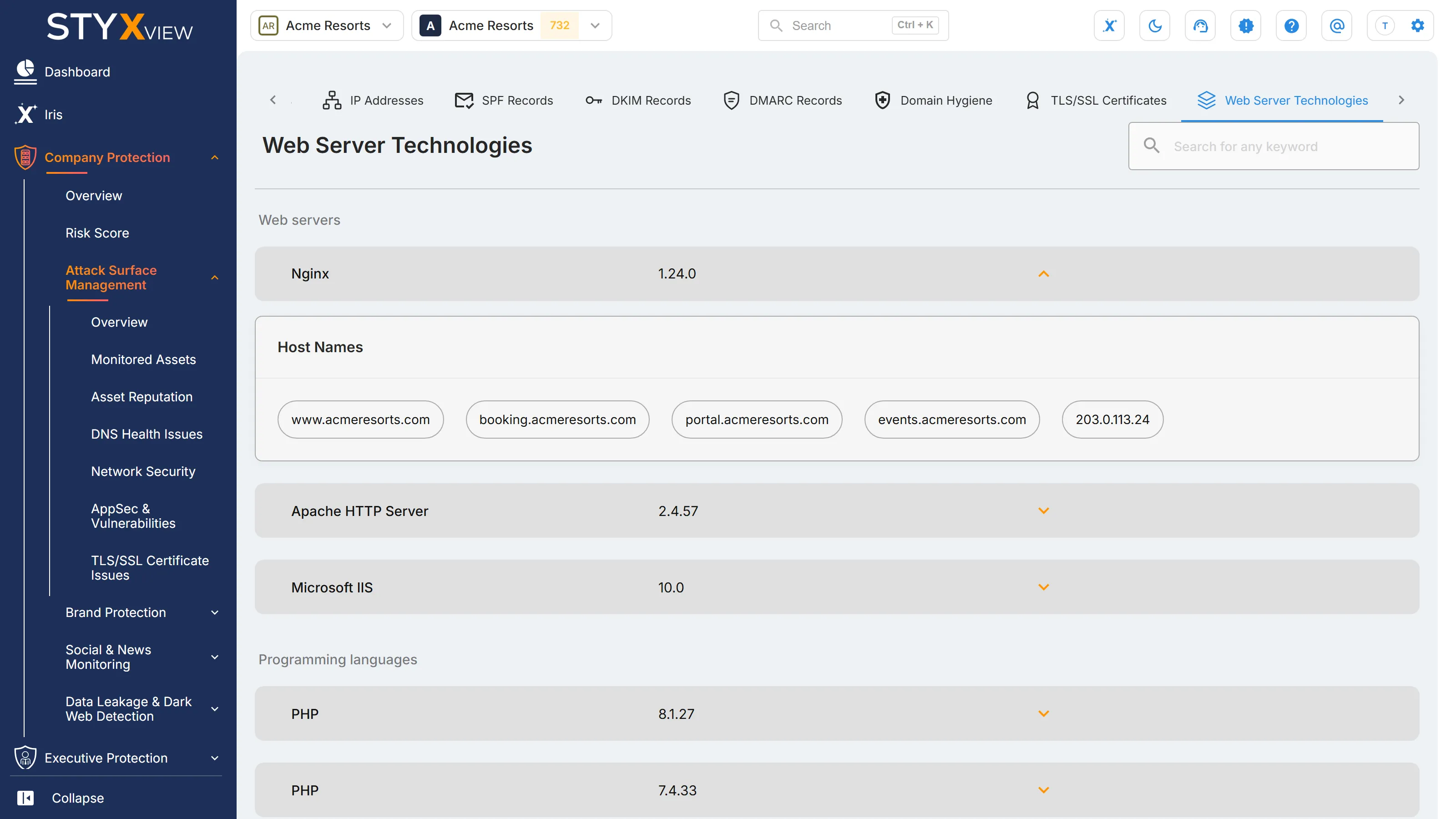Screen dimensions: 1456x819
Task: Open the T user avatar
Action: [x=1384, y=25]
